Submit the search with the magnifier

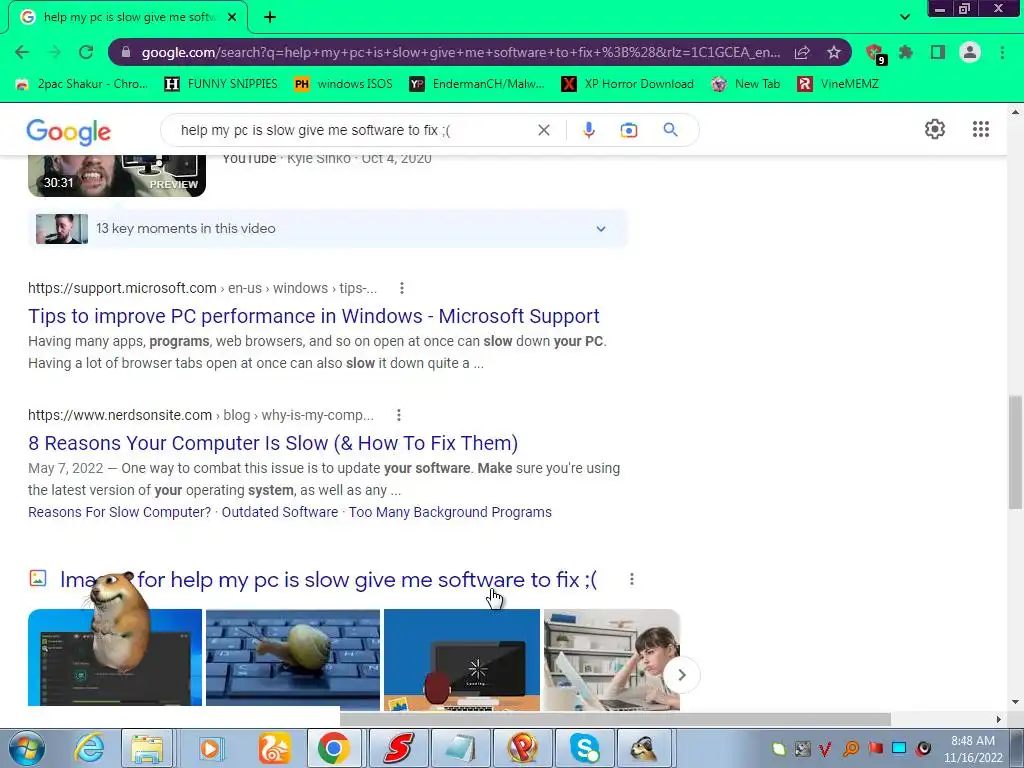click(x=670, y=130)
